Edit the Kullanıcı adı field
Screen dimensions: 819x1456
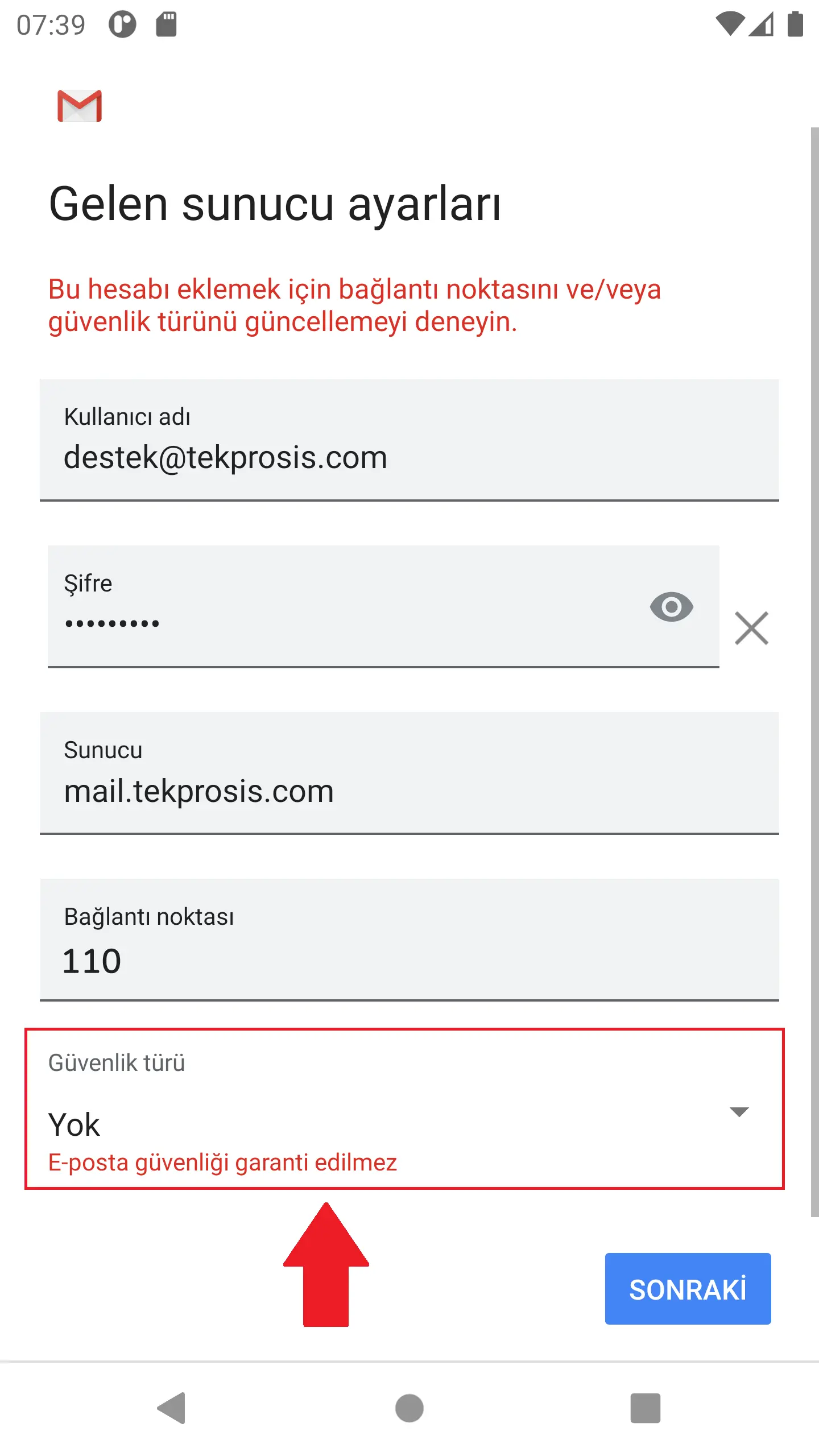pos(409,440)
